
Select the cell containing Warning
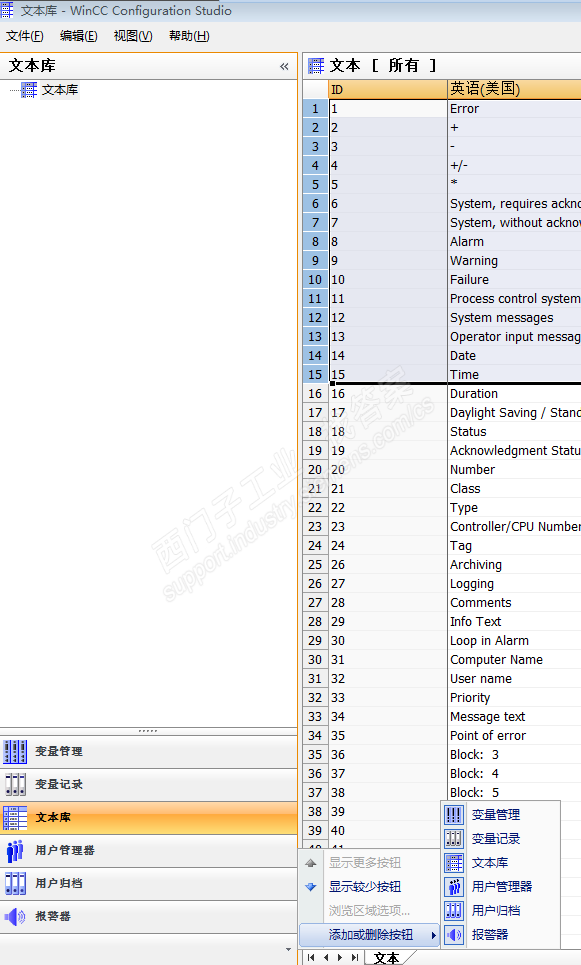click(514, 261)
